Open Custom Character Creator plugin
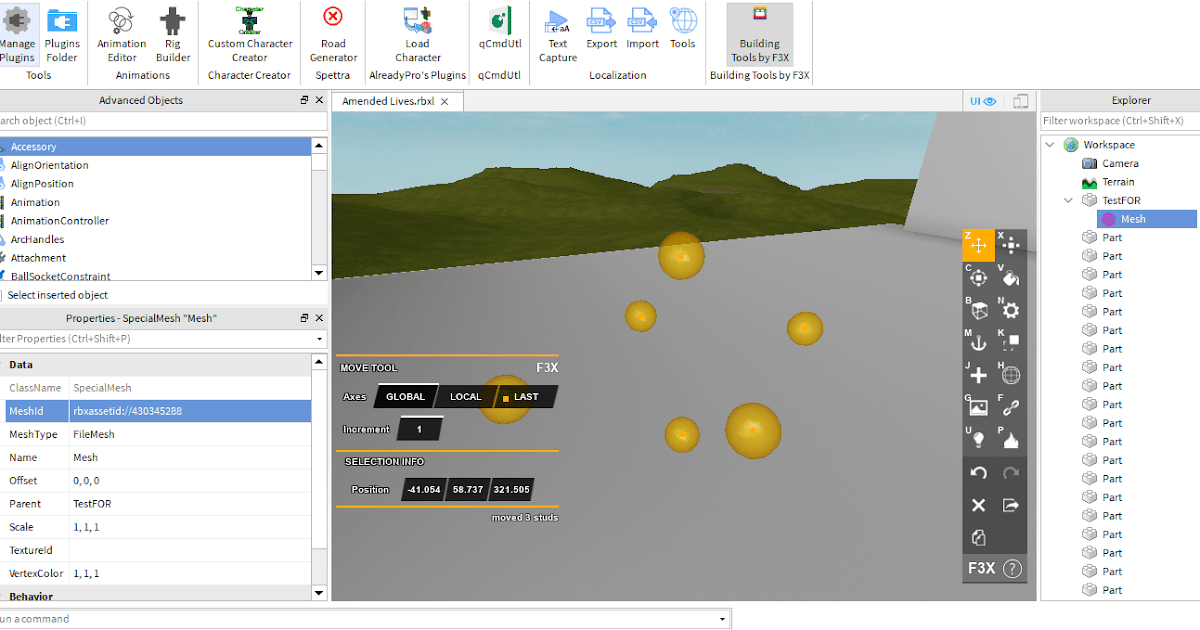The height and width of the screenshot is (630, 1200). coord(250,35)
